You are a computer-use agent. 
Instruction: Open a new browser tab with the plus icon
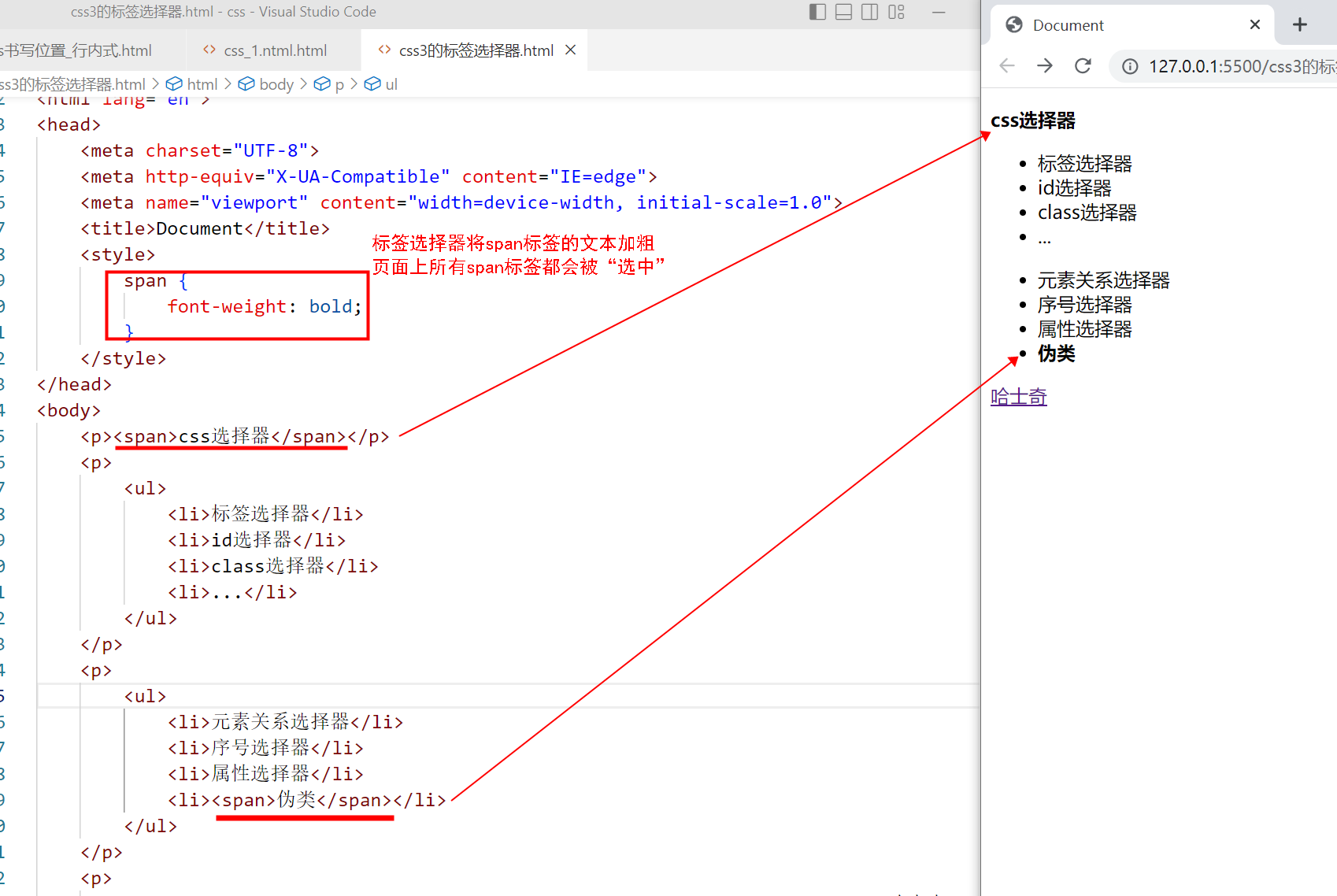click(x=1299, y=24)
